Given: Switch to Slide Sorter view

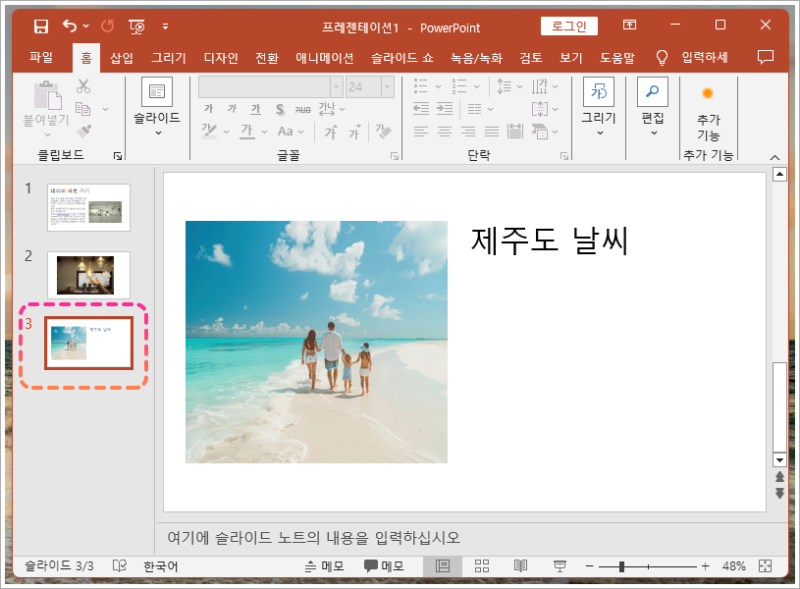Looking at the screenshot, I should point(481,566).
